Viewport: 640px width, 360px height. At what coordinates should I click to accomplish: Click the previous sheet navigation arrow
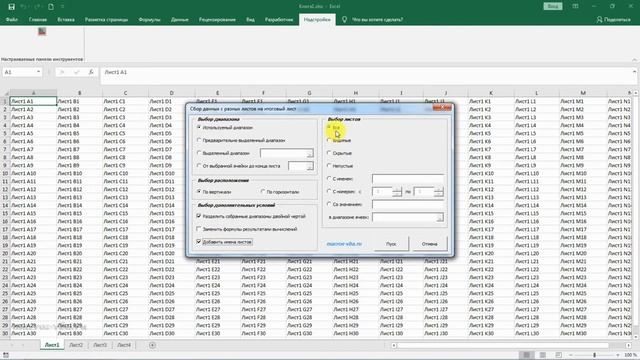click(11, 345)
